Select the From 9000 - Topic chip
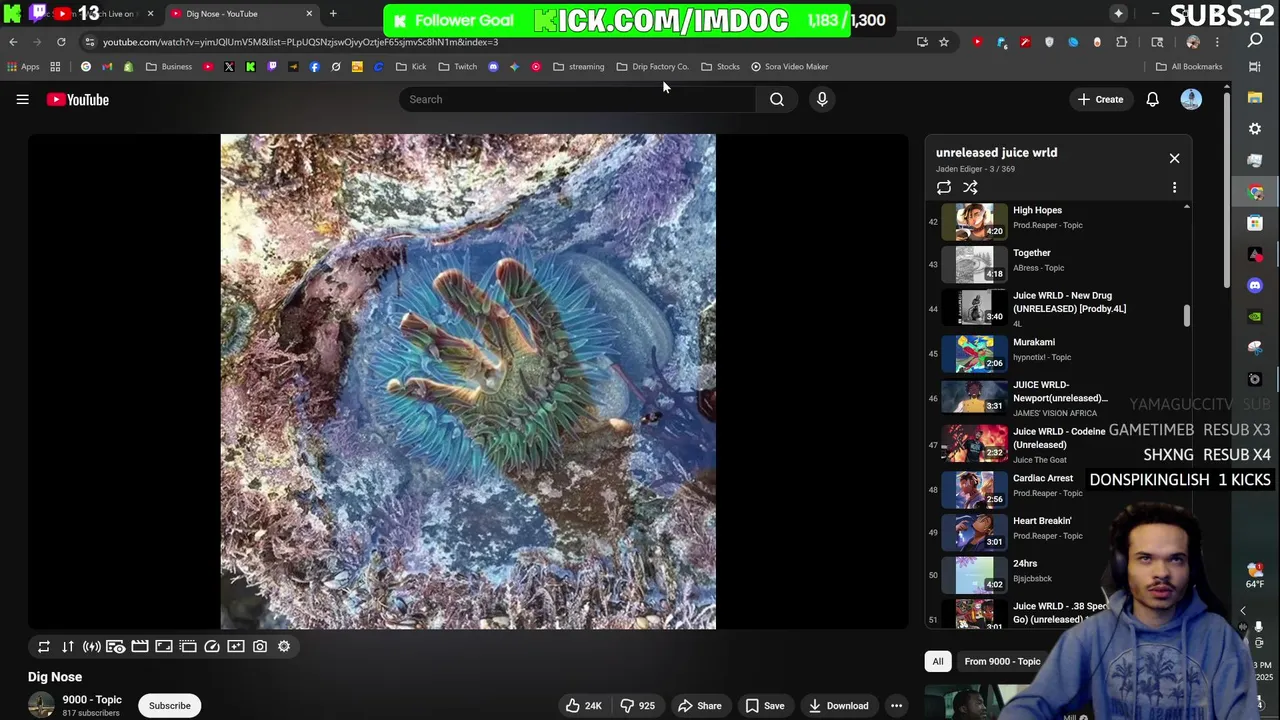The width and height of the screenshot is (1280, 720). pos(1002,661)
